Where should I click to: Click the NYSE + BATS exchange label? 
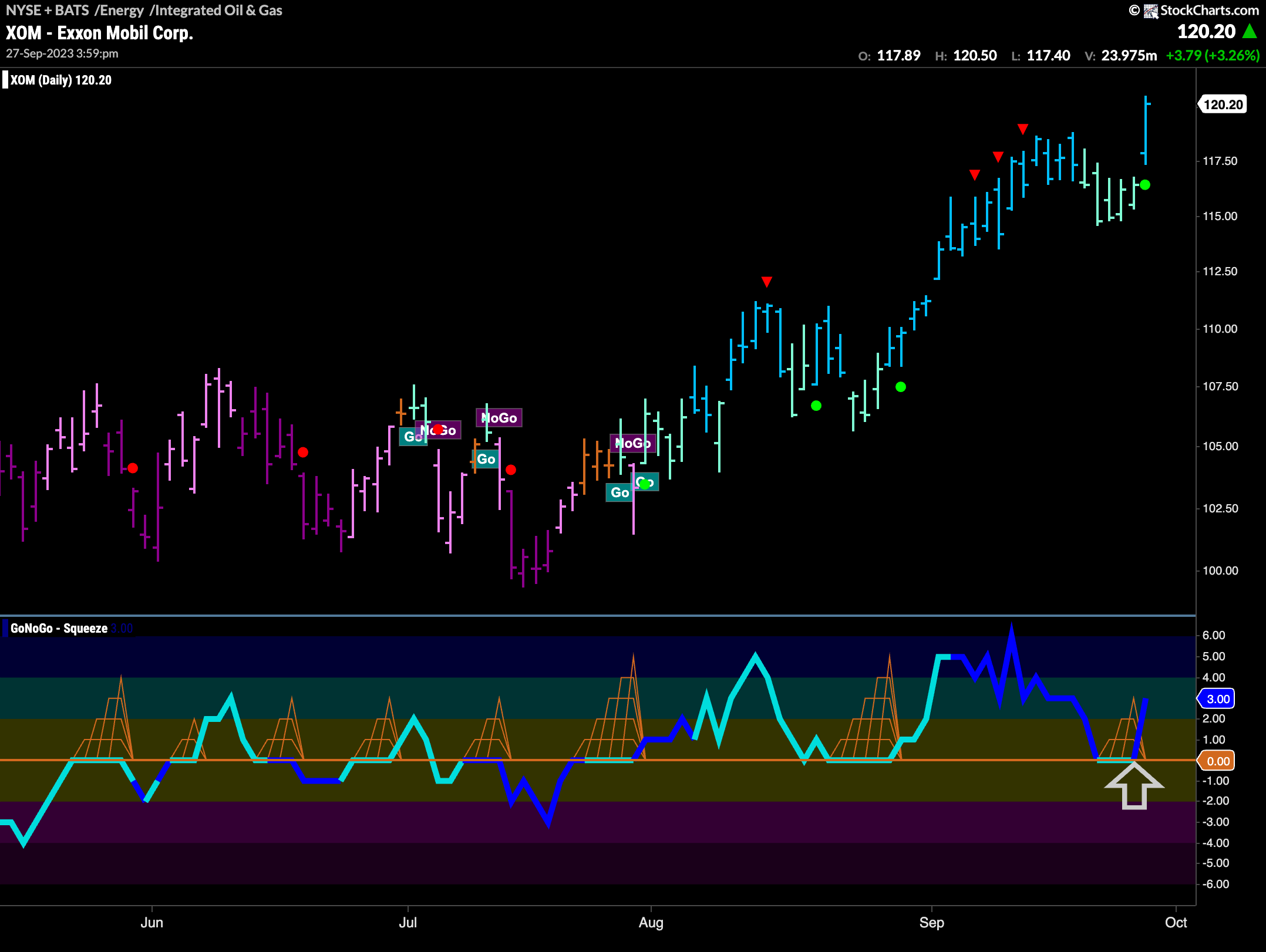click(48, 10)
